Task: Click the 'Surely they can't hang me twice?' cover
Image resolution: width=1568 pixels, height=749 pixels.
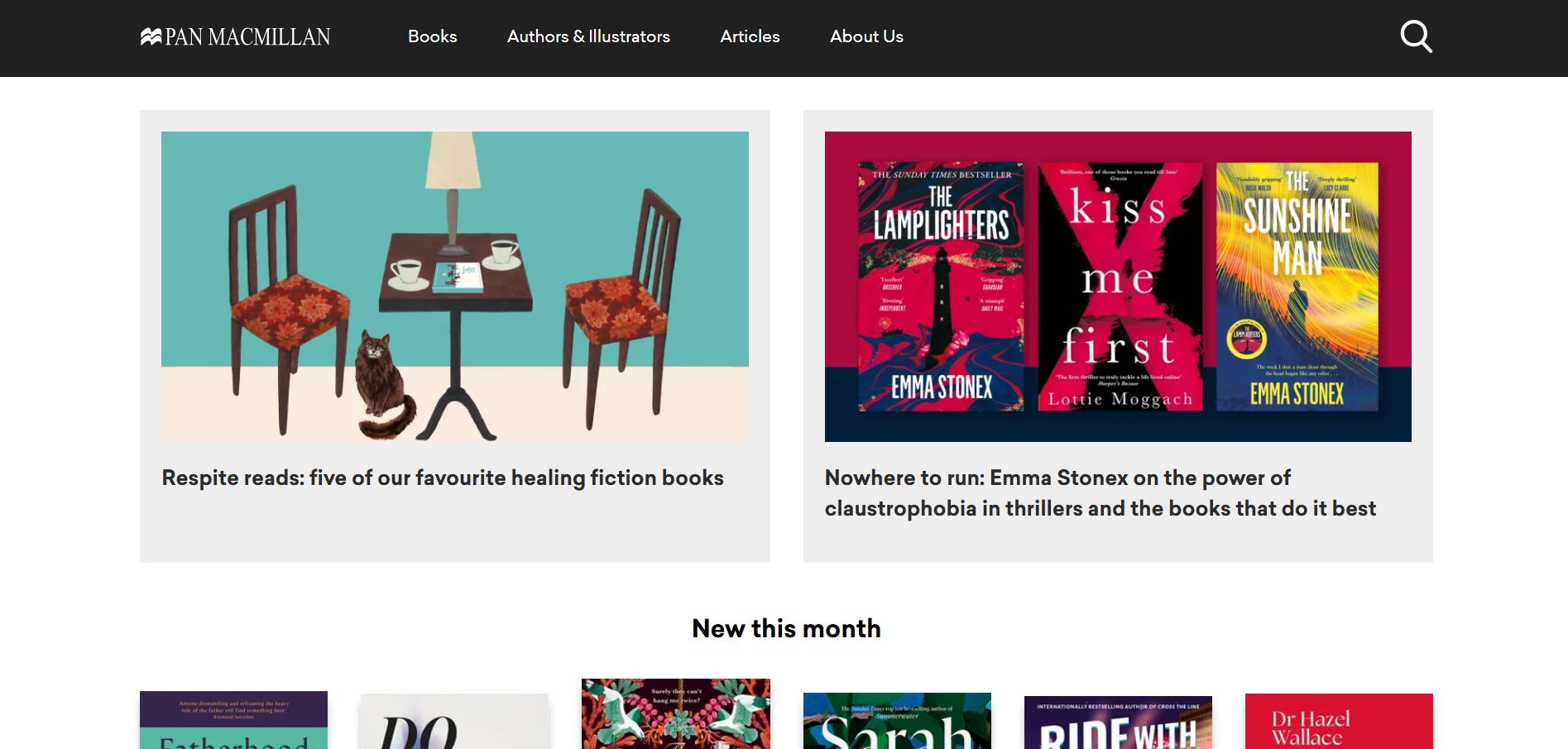Action: [675, 720]
